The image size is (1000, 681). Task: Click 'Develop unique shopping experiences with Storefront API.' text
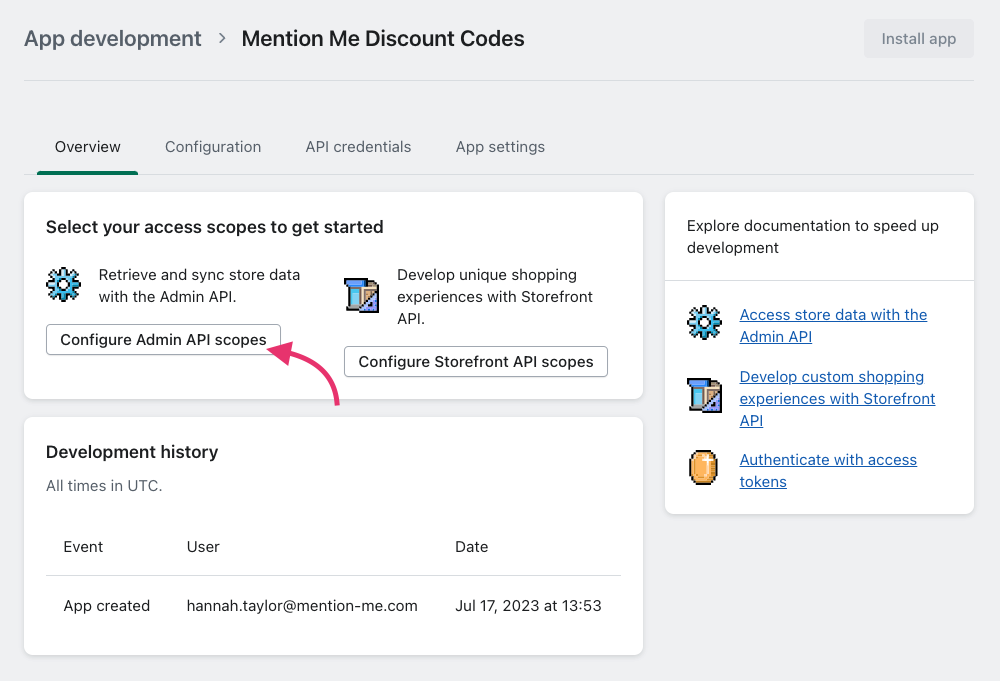(495, 297)
